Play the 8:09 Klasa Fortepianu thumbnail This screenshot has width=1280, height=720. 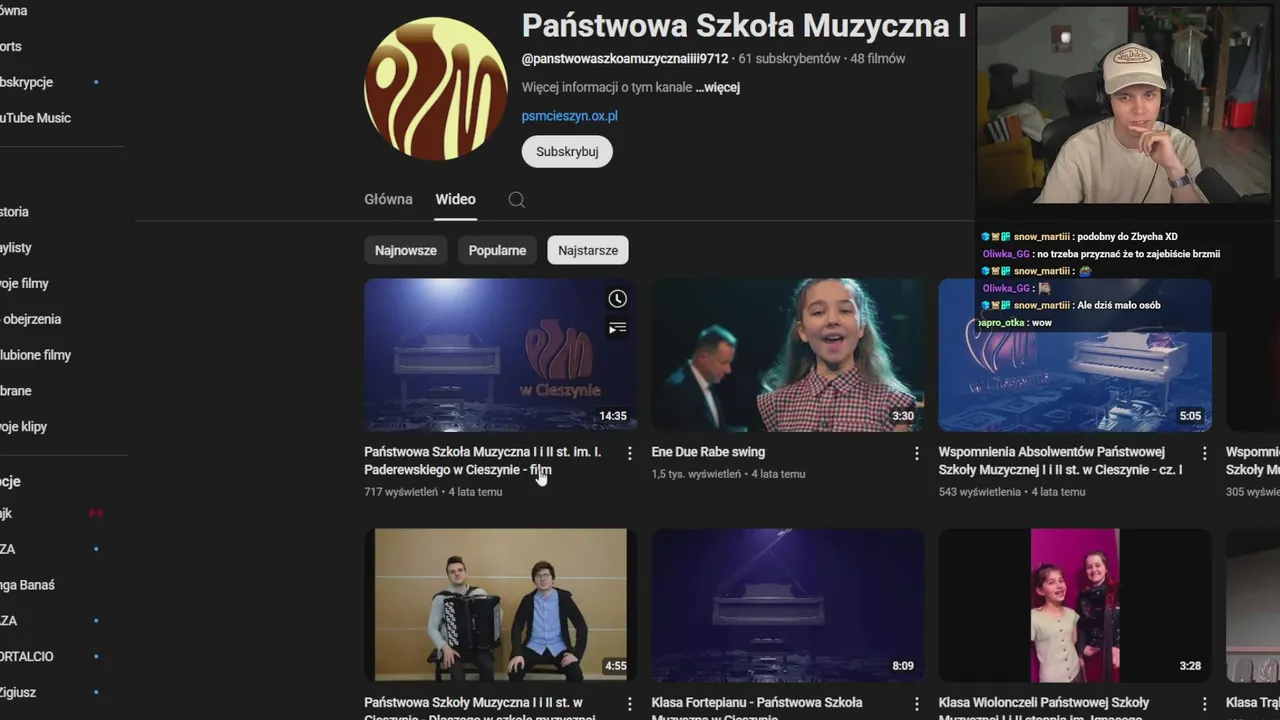pos(788,605)
